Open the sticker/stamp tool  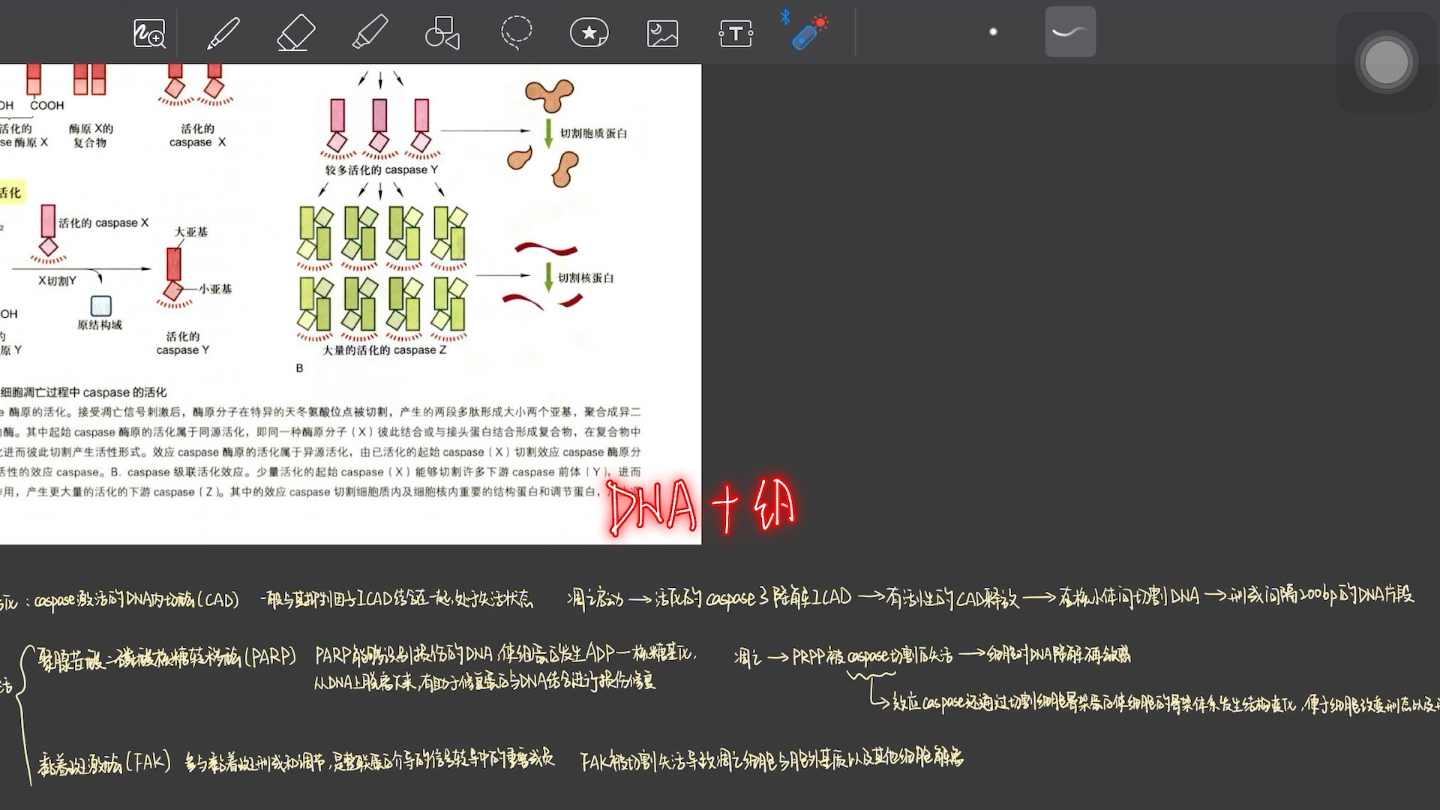588,31
